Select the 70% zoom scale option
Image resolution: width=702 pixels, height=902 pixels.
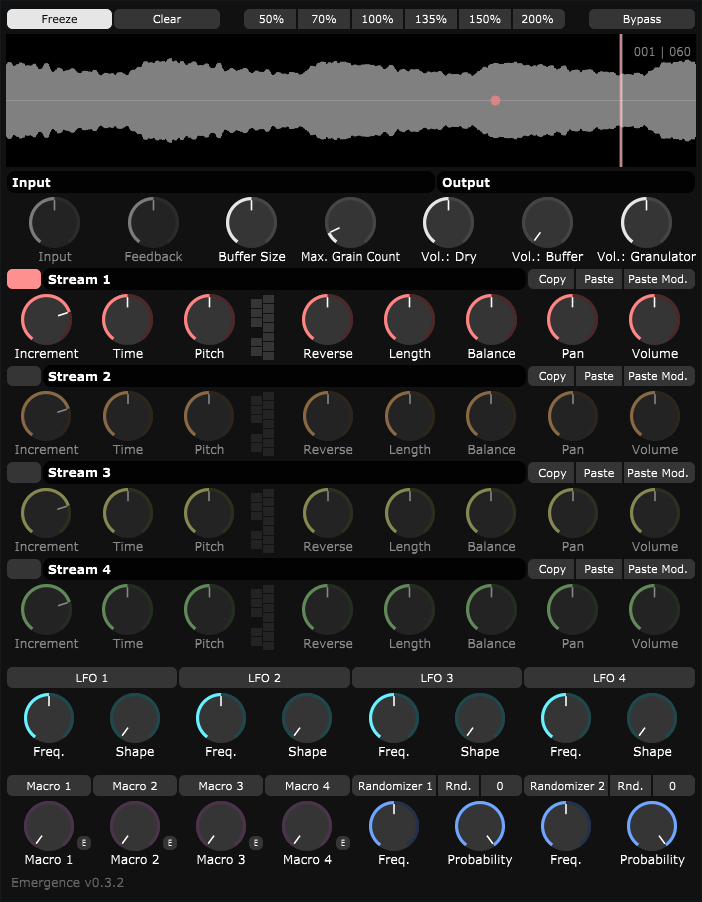pyautogui.click(x=323, y=19)
